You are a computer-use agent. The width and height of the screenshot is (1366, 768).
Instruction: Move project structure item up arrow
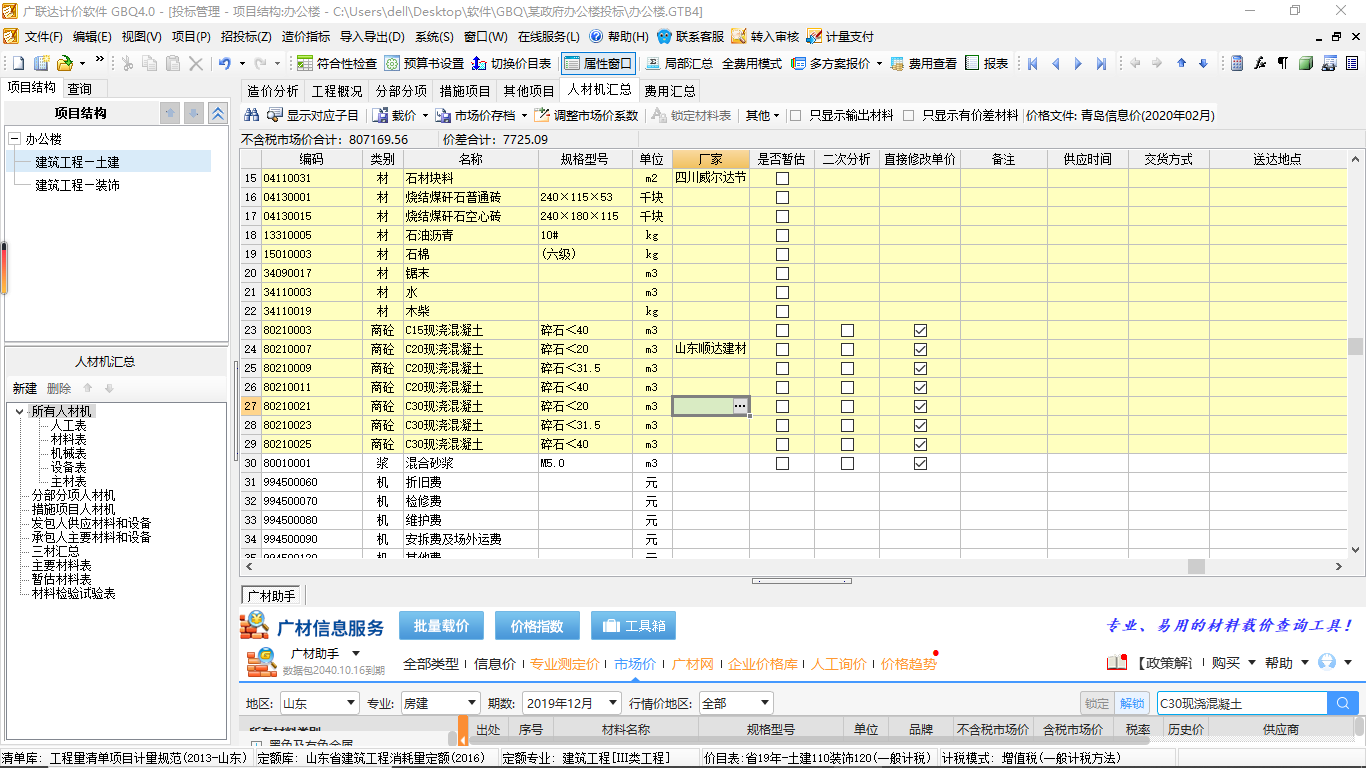click(x=170, y=113)
